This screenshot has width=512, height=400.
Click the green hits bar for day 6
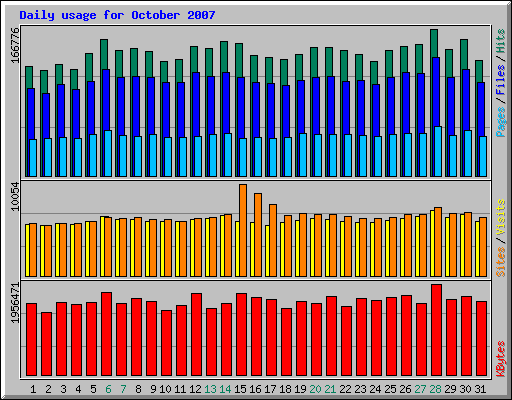(x=104, y=54)
